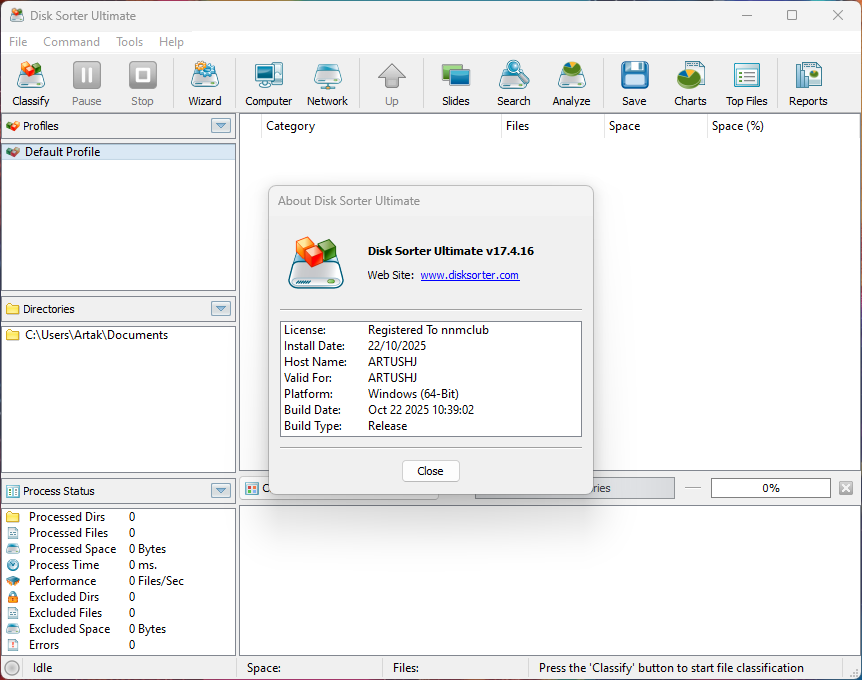
Task: Click the idle status indicator circle
Action: pos(12,668)
